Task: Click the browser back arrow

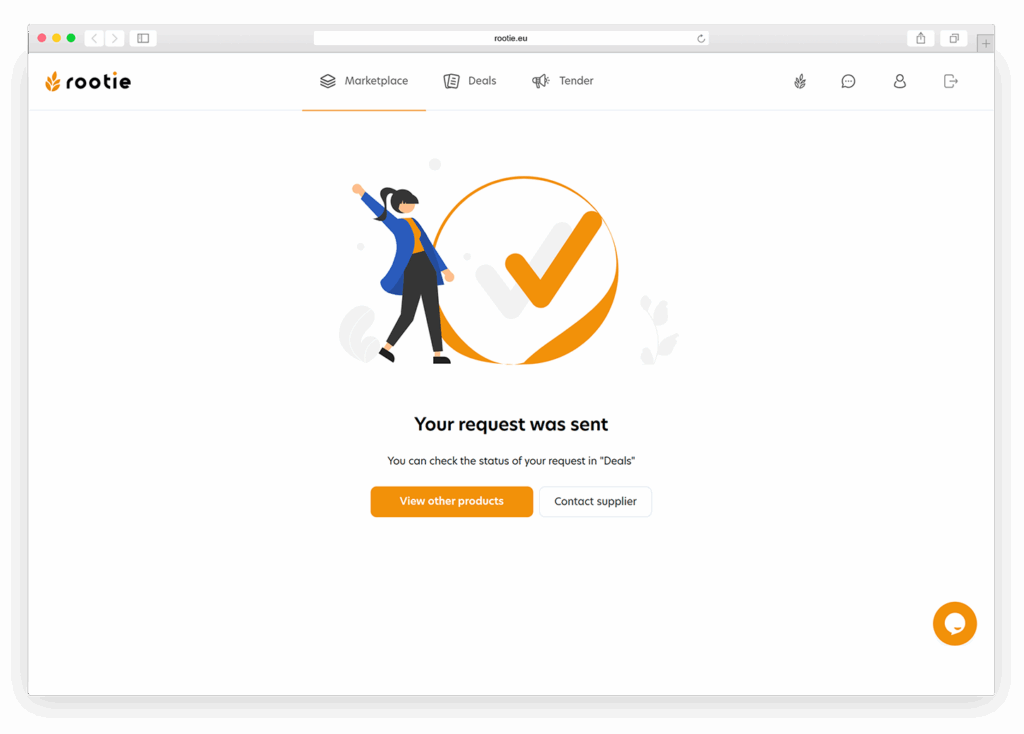Action: click(95, 39)
